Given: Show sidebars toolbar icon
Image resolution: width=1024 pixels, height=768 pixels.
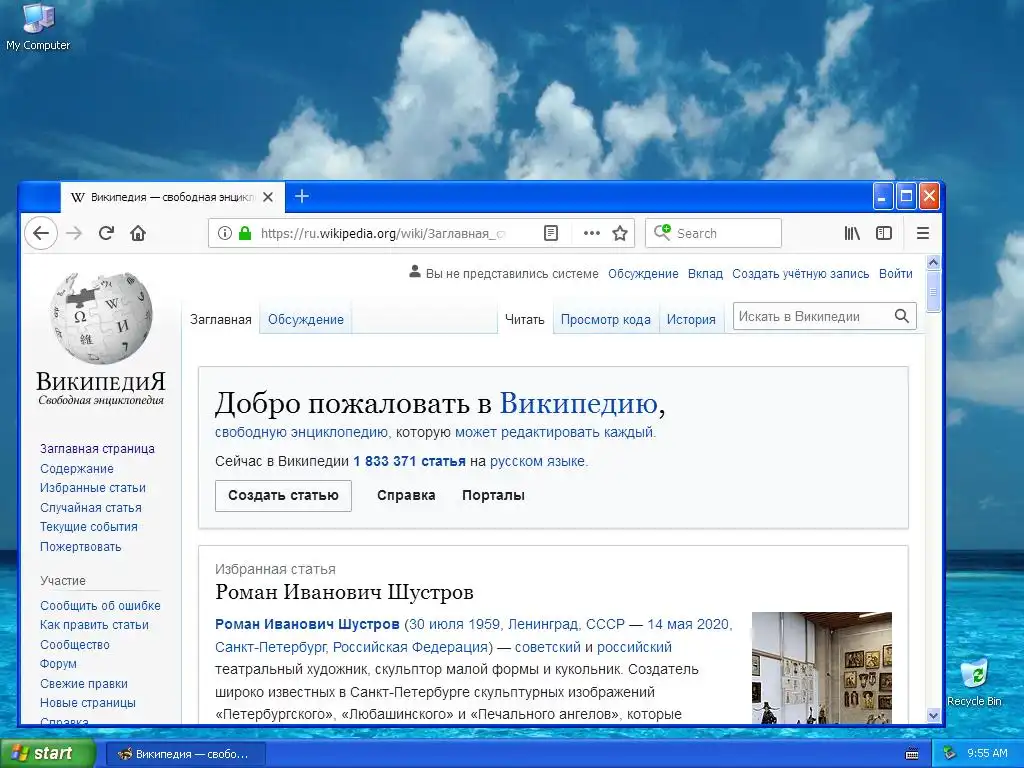Looking at the screenshot, I should coord(884,233).
